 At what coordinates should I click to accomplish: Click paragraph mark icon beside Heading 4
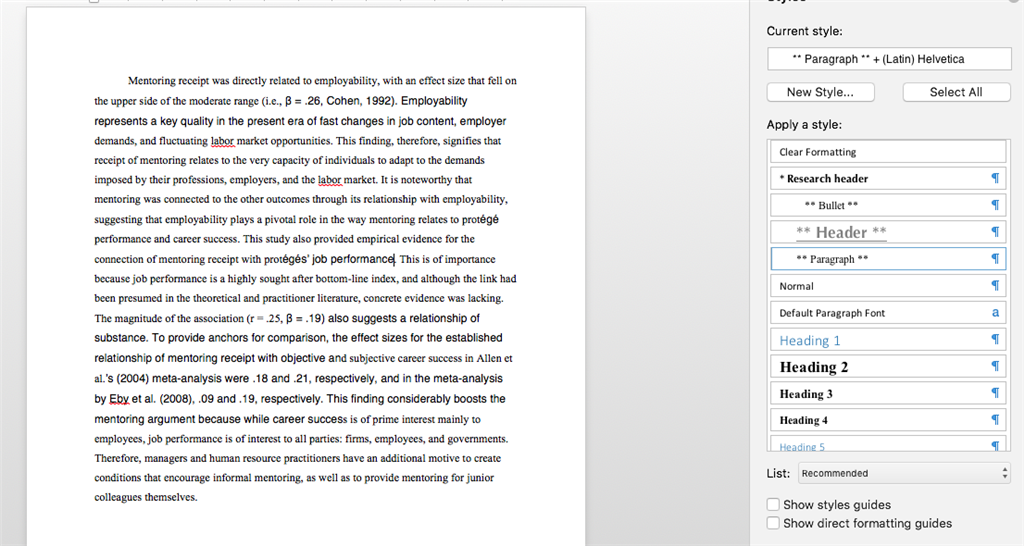[995, 420]
